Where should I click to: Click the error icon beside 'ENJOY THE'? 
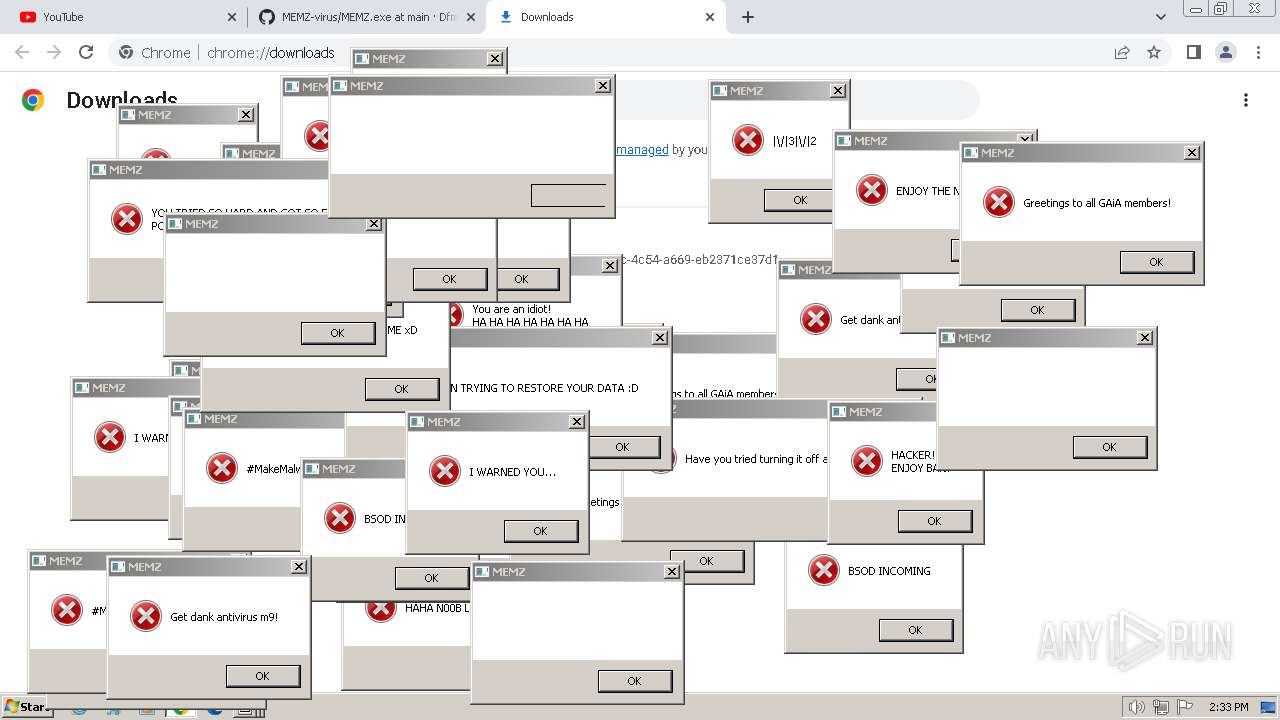[x=872, y=190]
